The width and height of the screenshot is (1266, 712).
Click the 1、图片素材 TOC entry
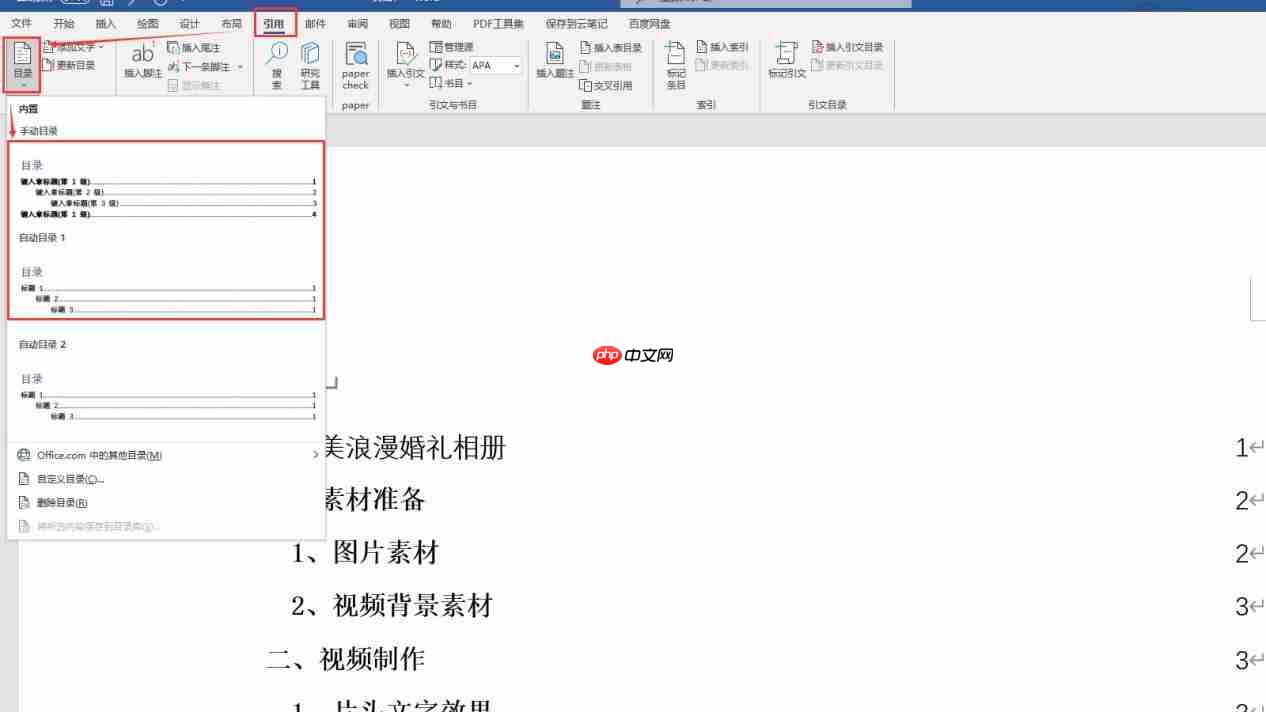point(365,552)
